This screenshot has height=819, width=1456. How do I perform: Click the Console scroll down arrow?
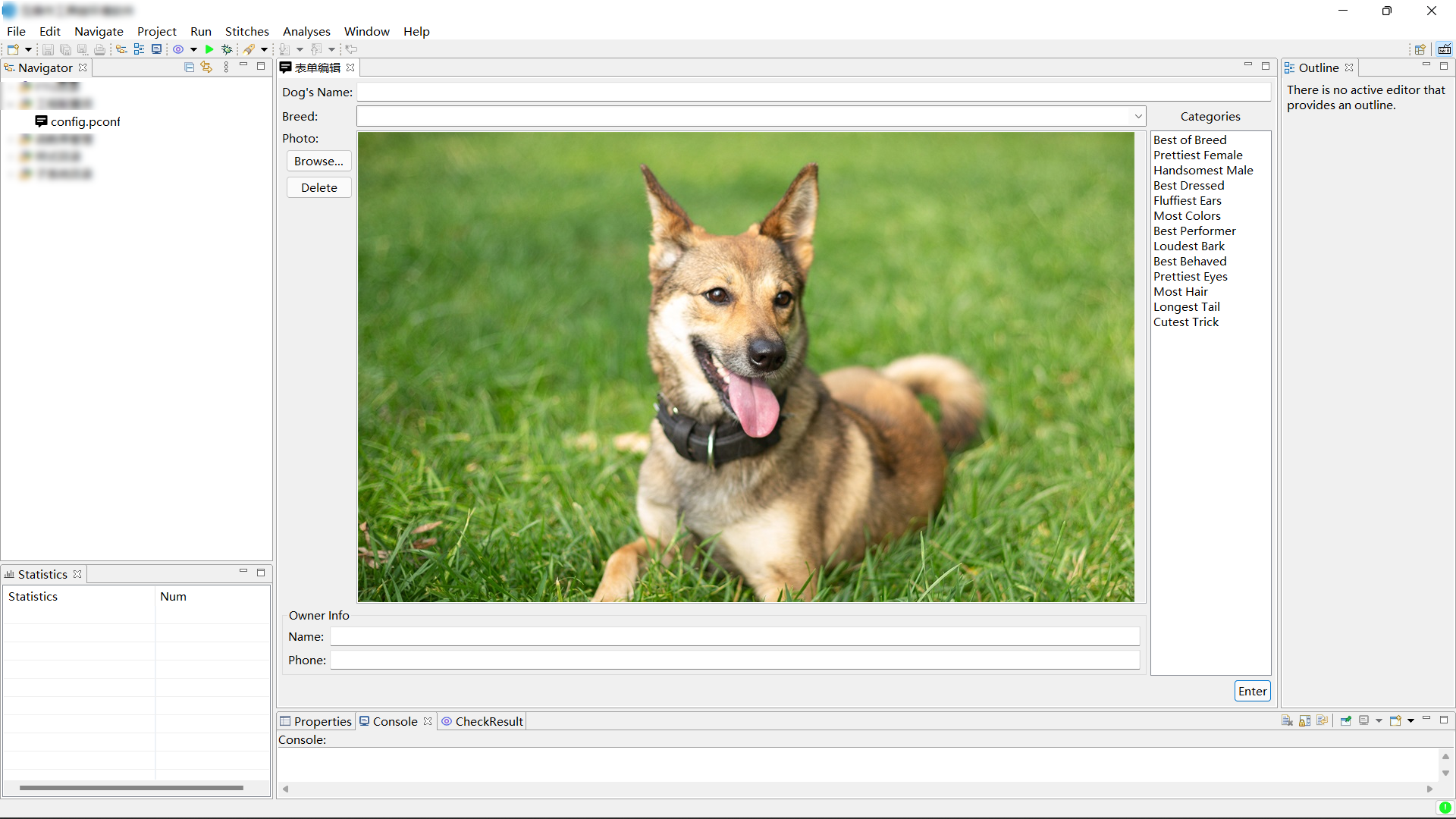tap(1445, 773)
